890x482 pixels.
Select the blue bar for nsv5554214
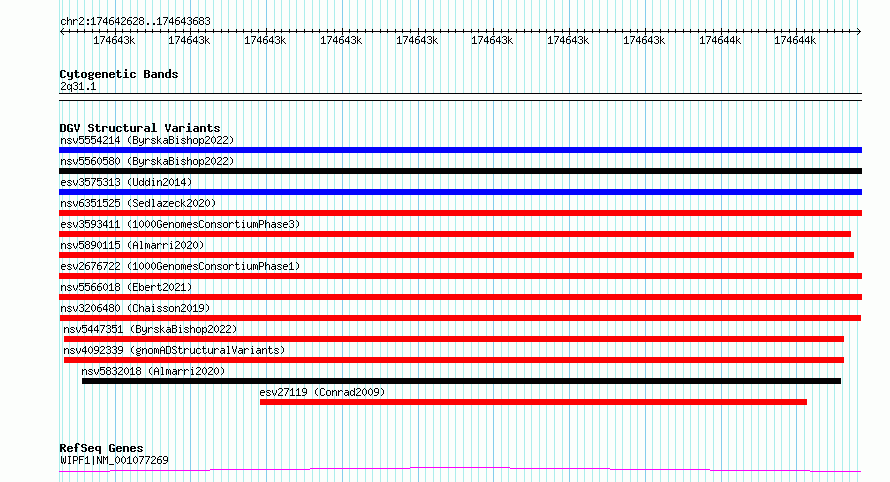460,150
